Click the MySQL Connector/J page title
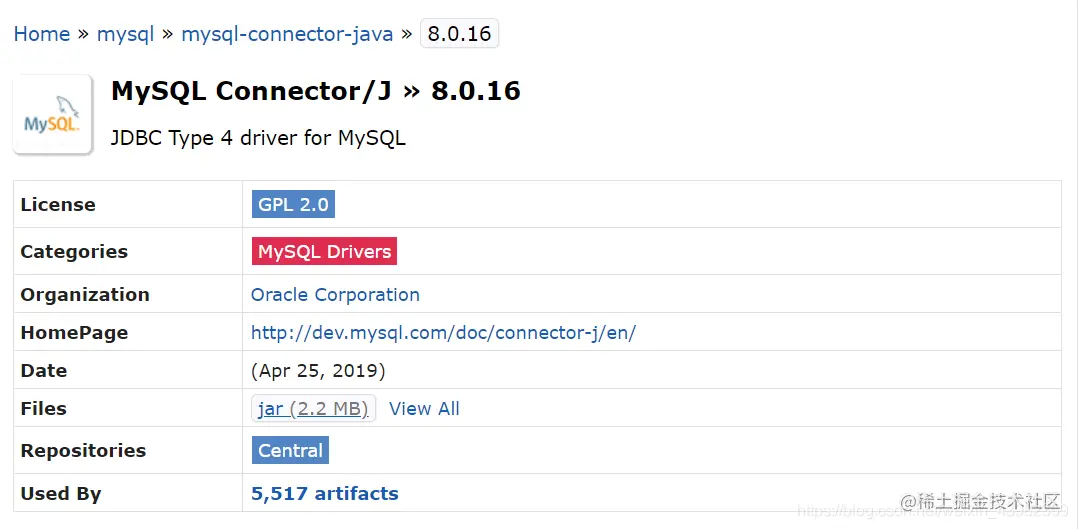This screenshot has width=1078, height=529. click(315, 91)
